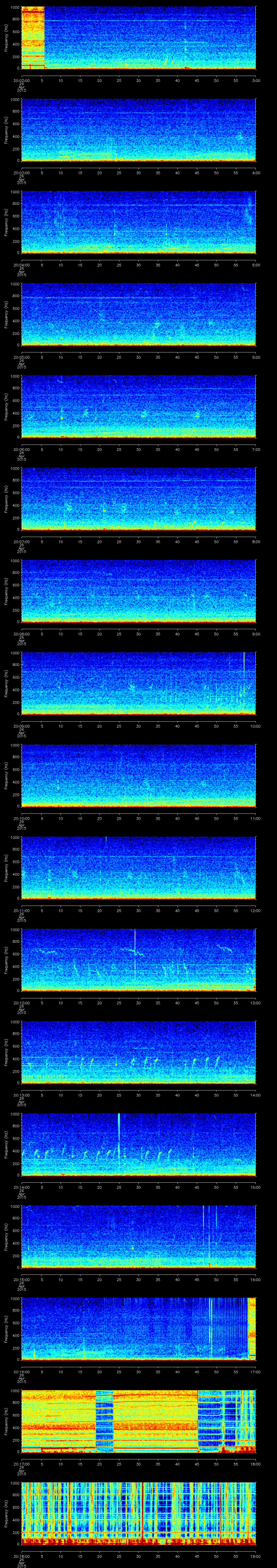Viewport: 277px width, 1568px height.
Task: Click the '15:00' end time label
Action: [x=255, y=1187]
